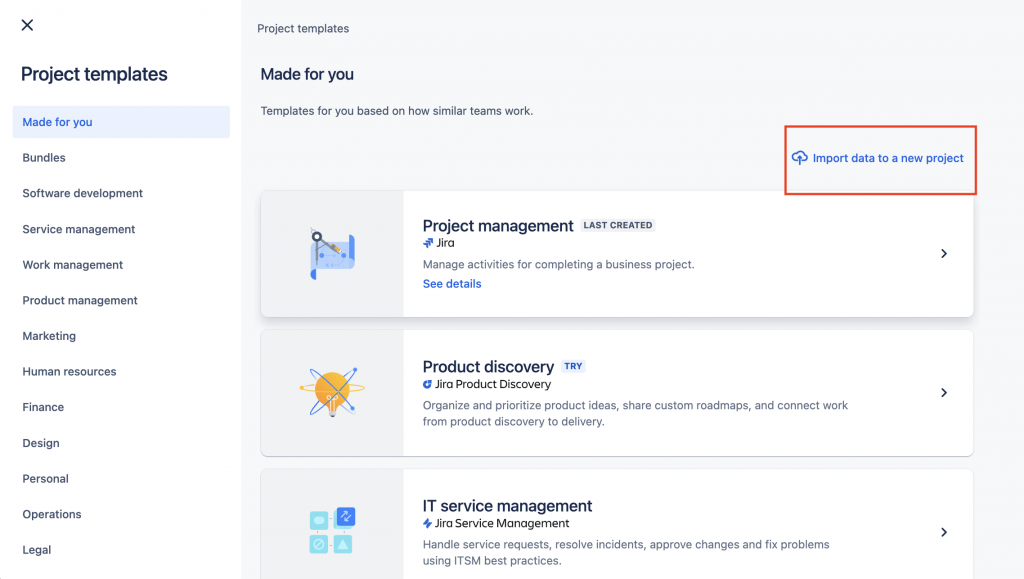
Task: Open Project management via its chevron arrow
Action: 944,253
